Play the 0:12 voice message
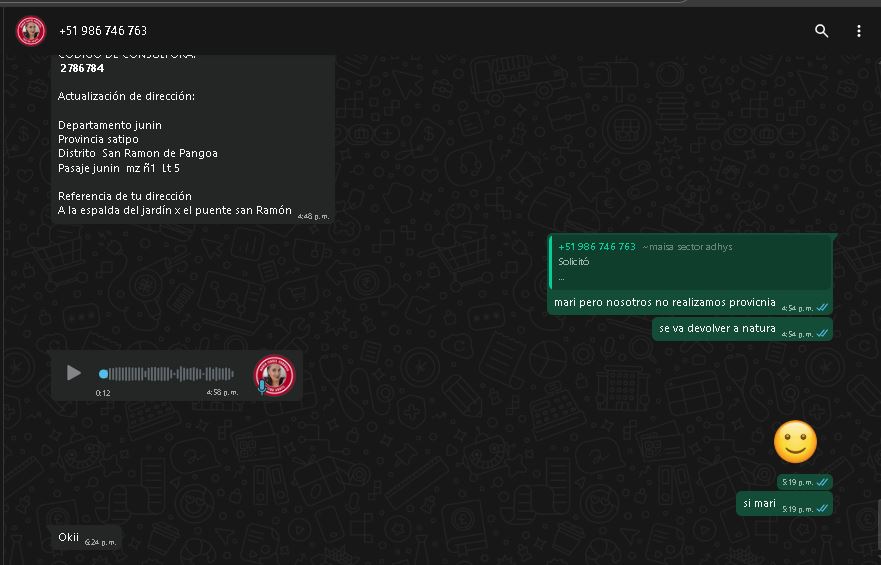The image size is (881, 565). (73, 373)
